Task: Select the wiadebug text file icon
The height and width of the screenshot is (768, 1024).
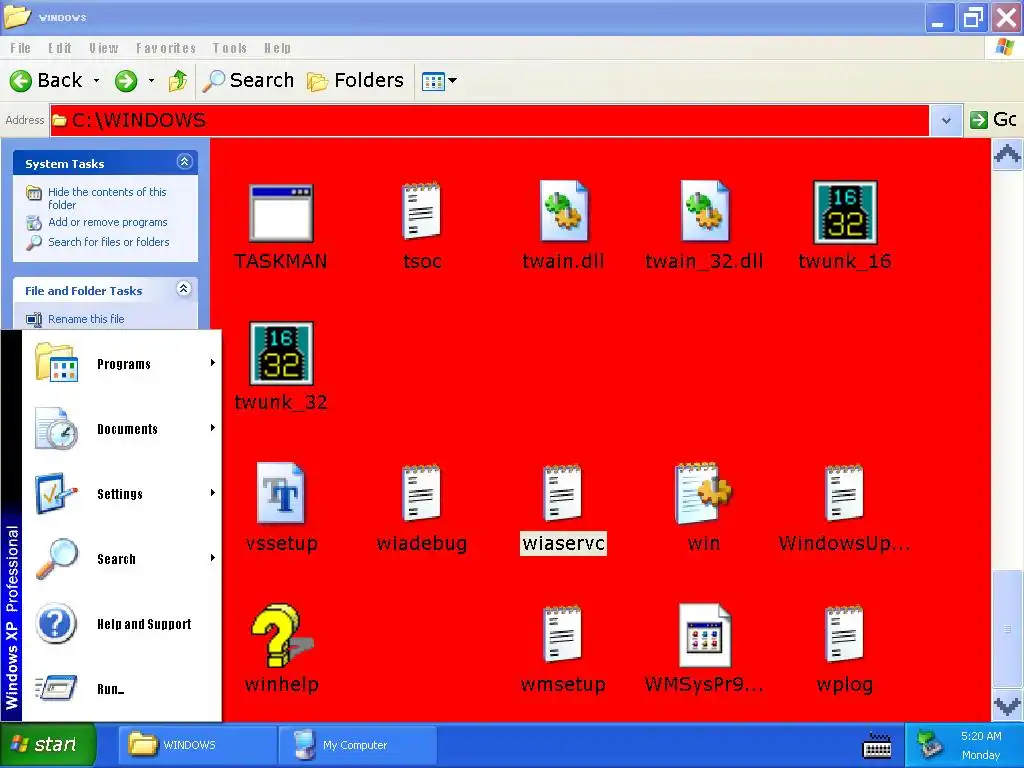Action: 421,493
